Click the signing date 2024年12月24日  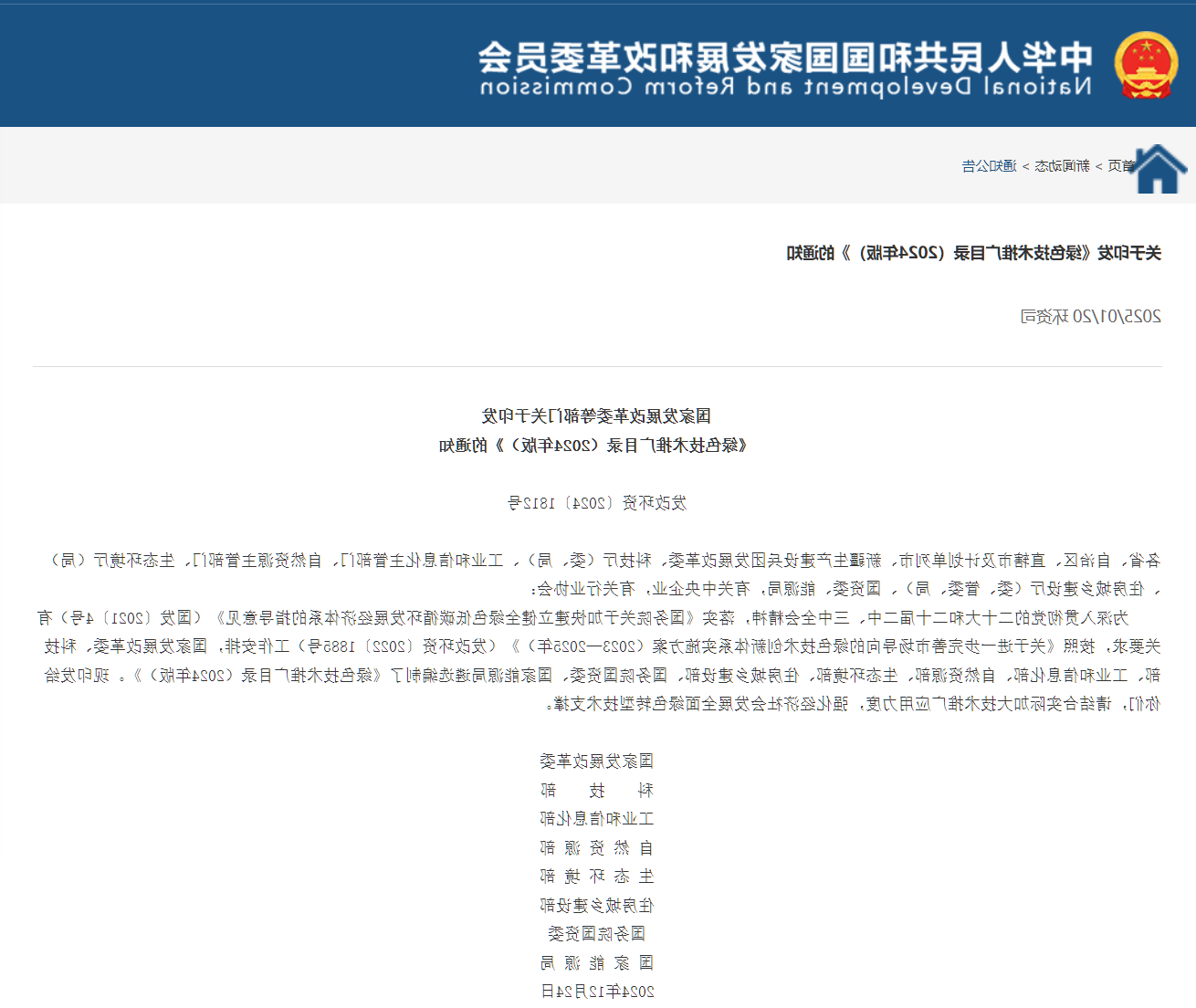pos(597,992)
